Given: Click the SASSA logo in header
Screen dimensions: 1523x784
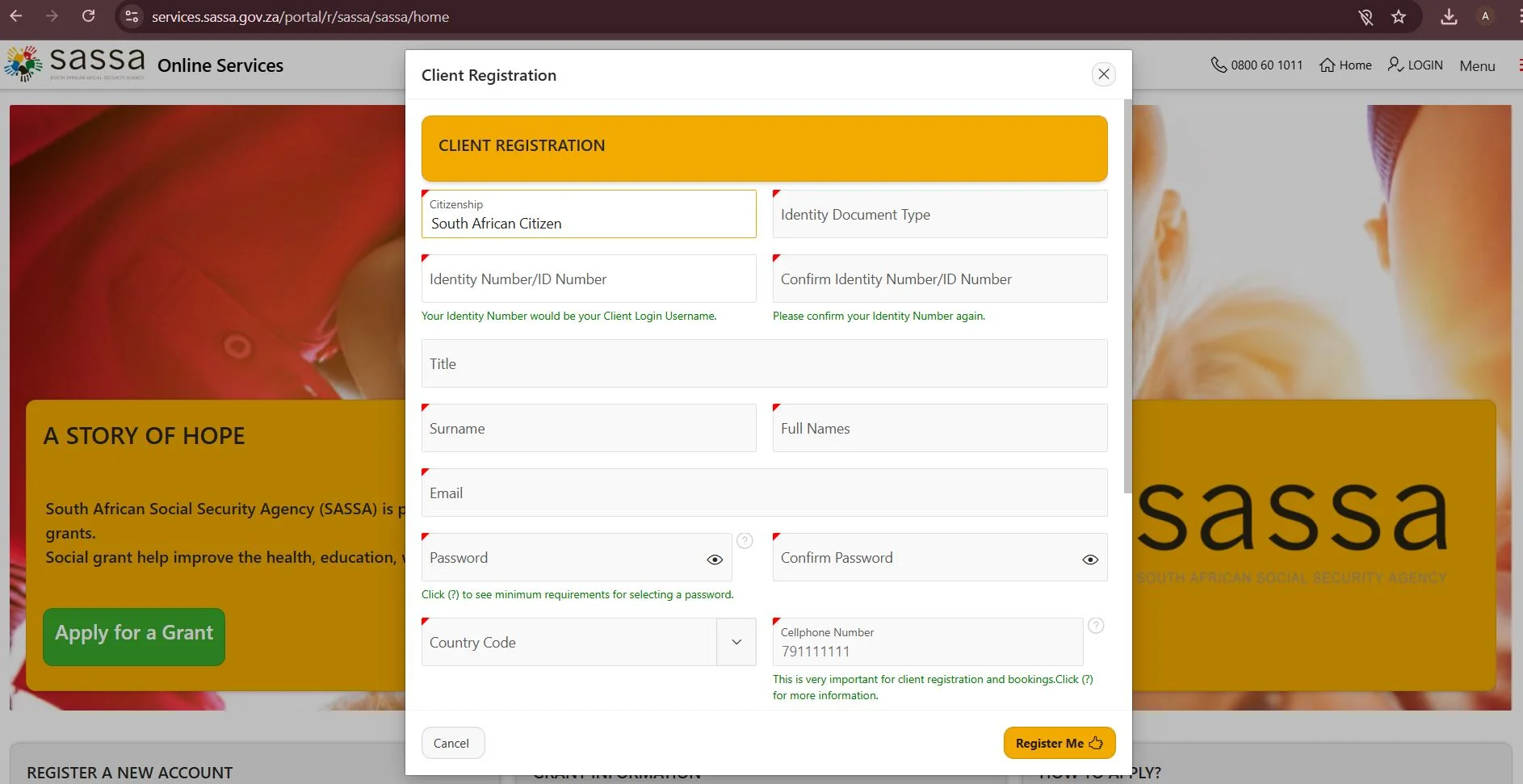Looking at the screenshot, I should (75, 64).
